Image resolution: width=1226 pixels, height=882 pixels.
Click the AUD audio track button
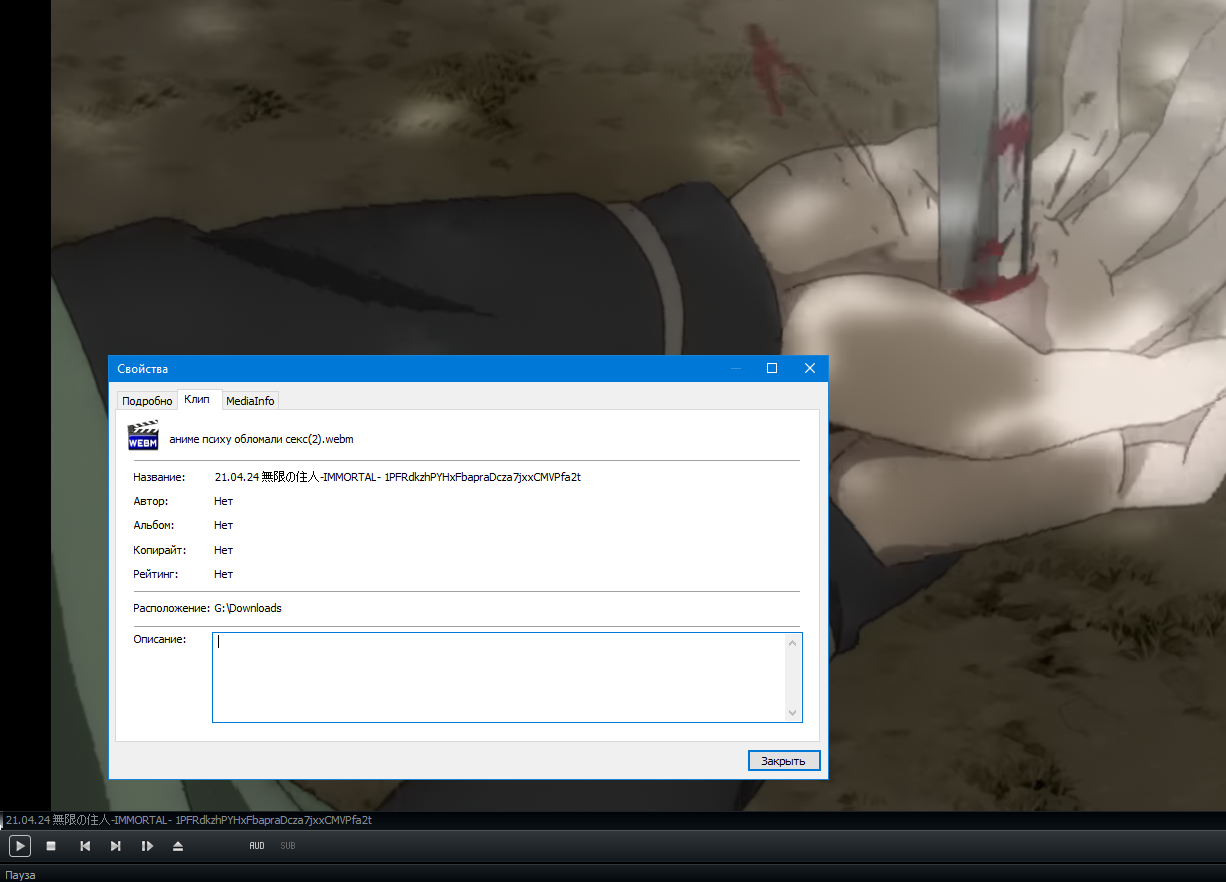[x=257, y=846]
